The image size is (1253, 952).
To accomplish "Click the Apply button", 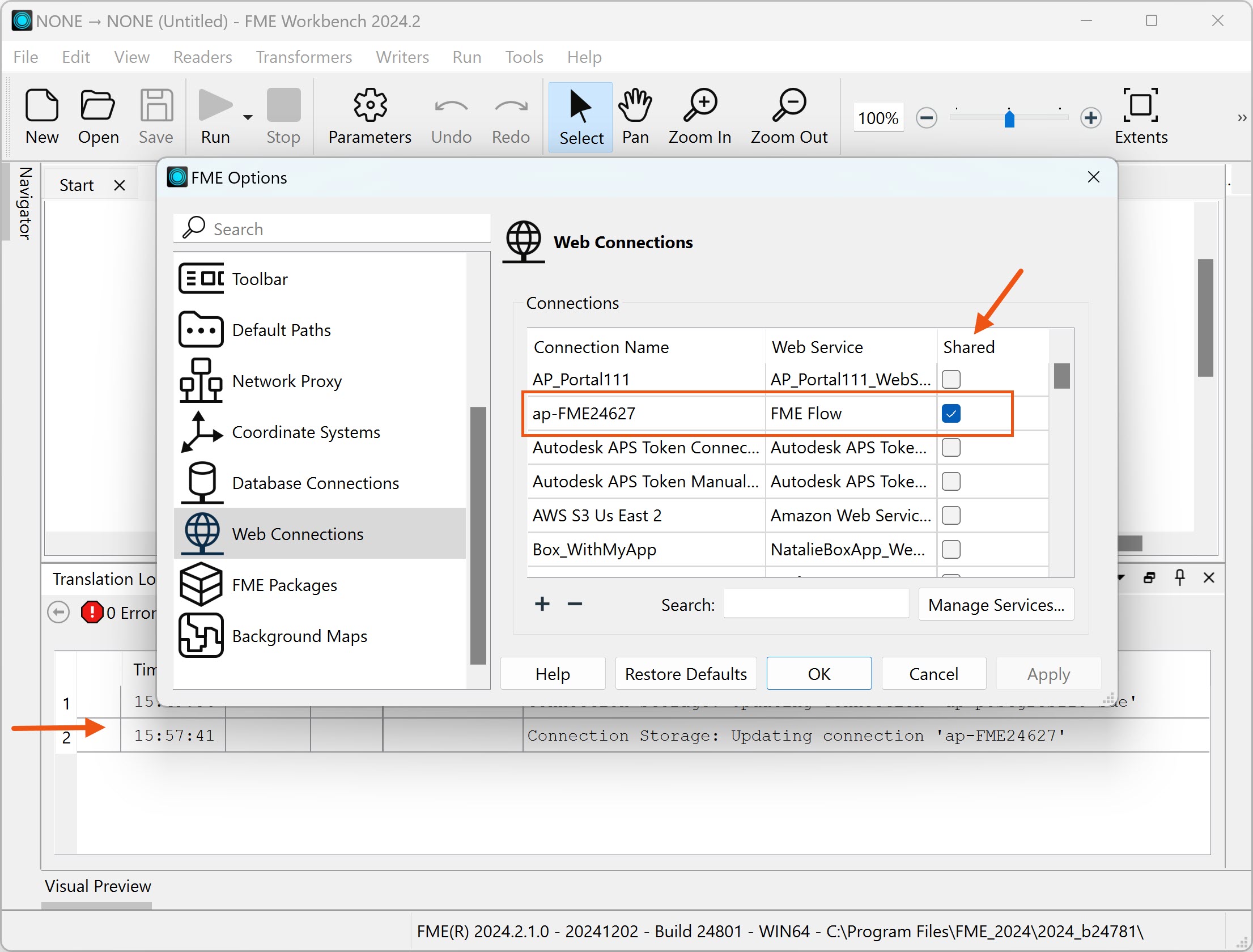I will 1048,673.
